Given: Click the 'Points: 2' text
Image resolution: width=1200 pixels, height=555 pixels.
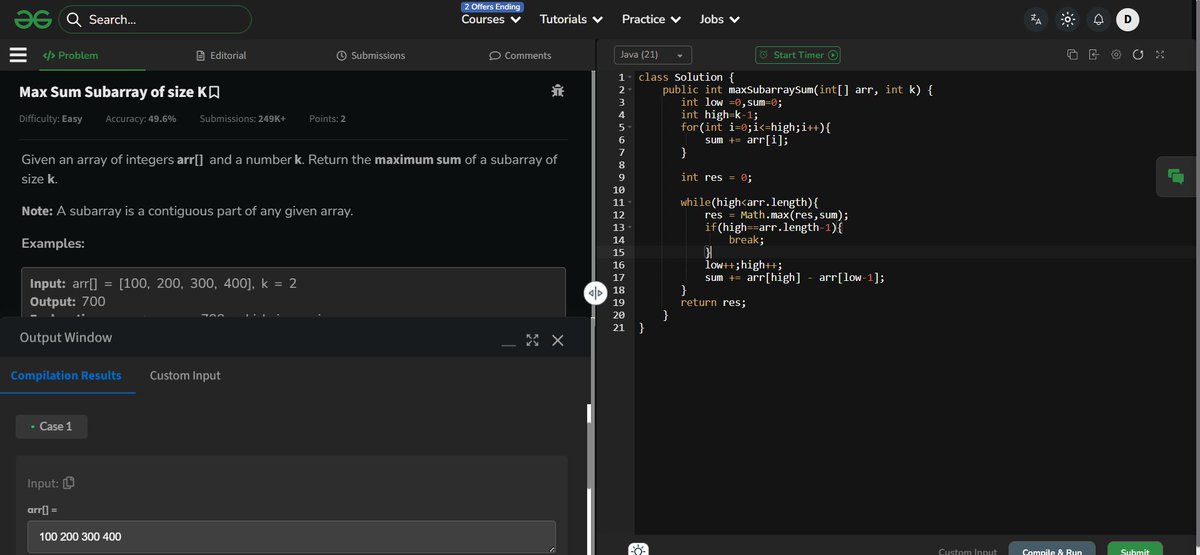Looking at the screenshot, I should (328, 119).
